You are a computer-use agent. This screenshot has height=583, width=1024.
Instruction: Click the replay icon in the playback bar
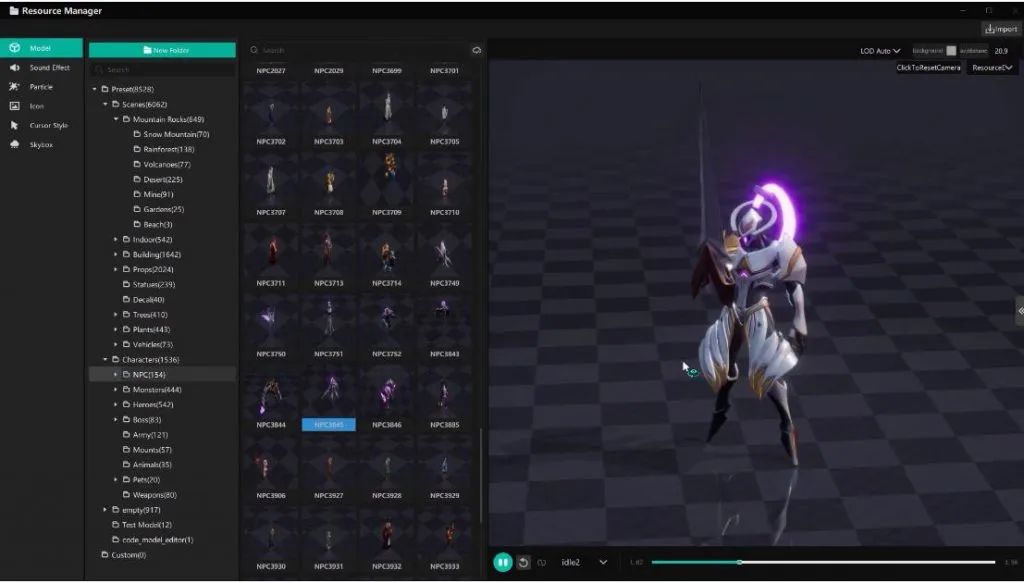[x=522, y=563]
